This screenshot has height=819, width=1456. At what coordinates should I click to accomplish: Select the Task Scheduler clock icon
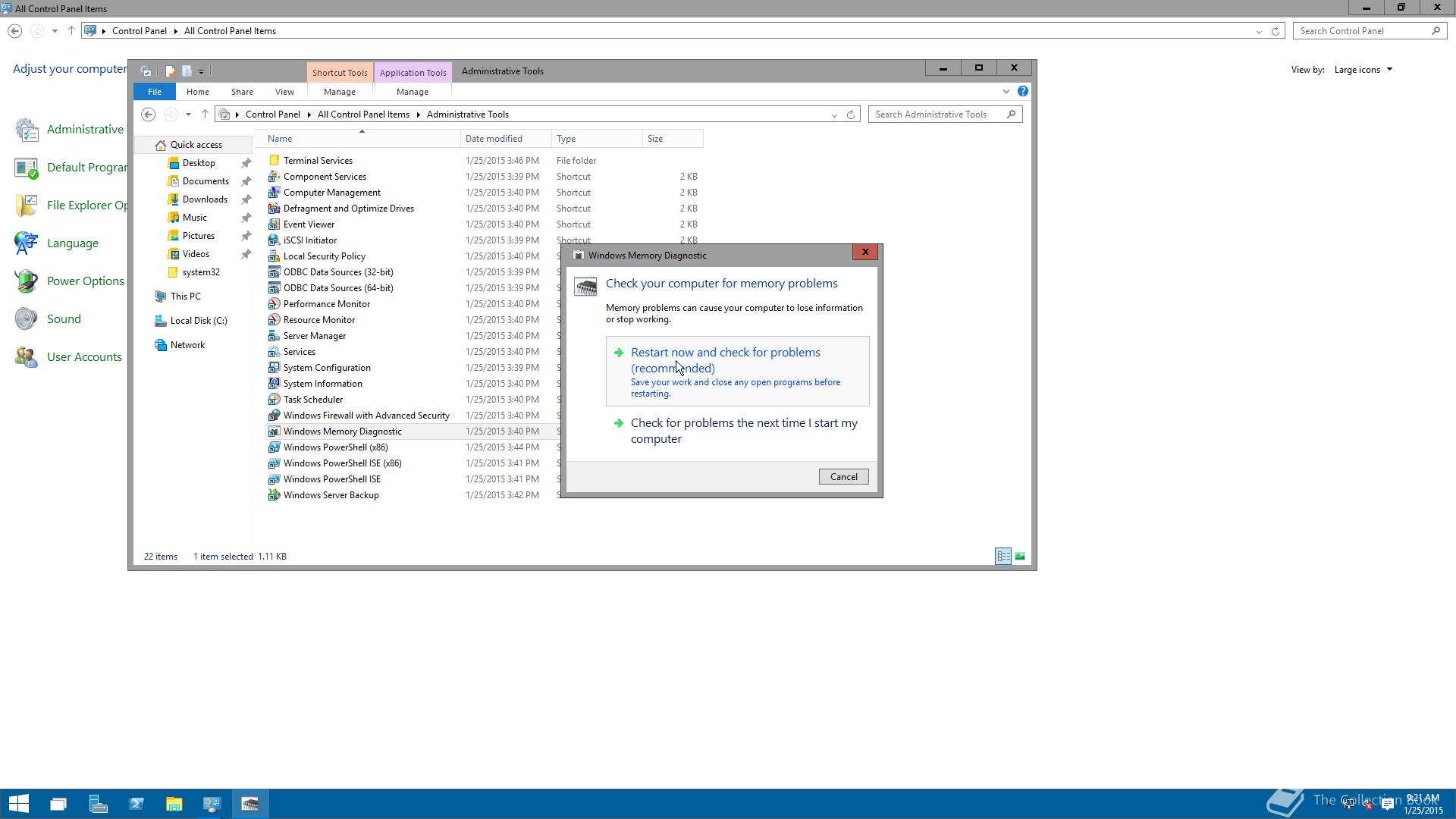274,400
